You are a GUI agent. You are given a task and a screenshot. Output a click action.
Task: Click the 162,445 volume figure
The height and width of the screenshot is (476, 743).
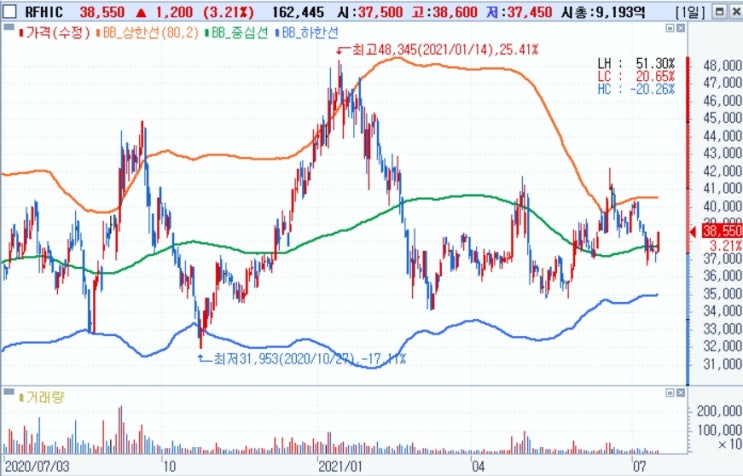click(298, 12)
